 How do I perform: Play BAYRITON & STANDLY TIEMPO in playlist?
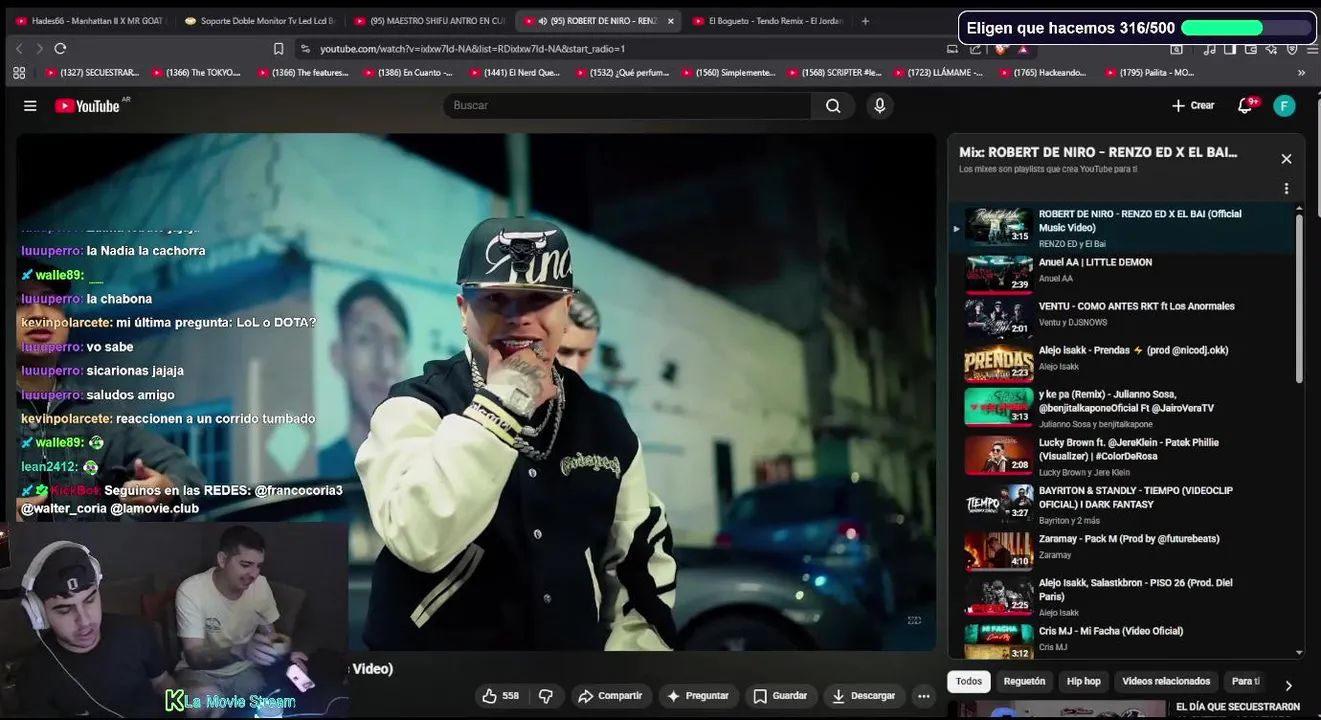point(1121,505)
